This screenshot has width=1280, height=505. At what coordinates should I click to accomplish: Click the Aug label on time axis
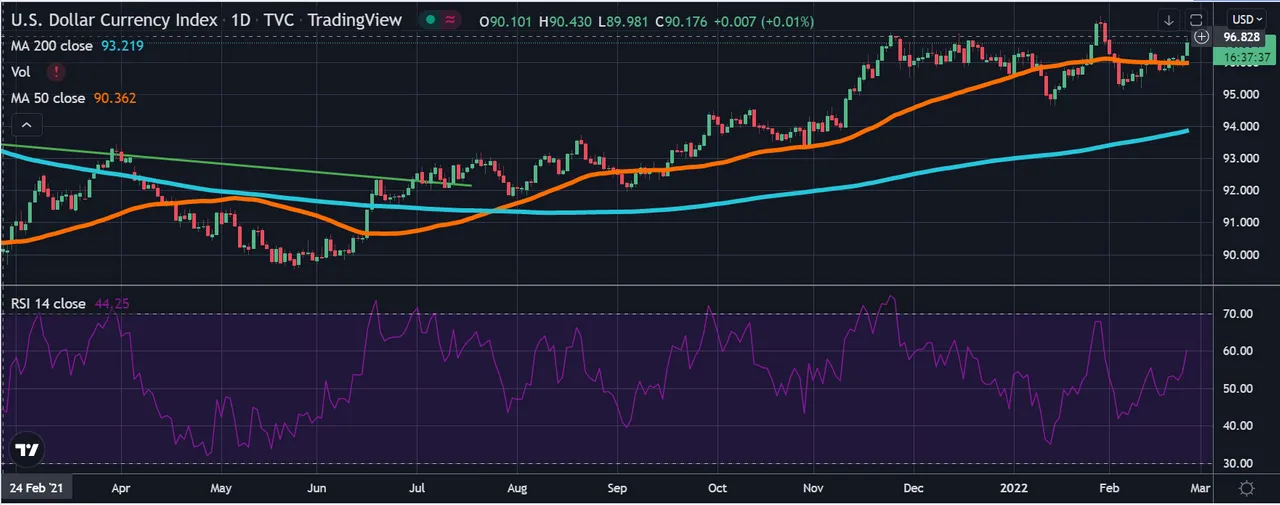(x=517, y=489)
